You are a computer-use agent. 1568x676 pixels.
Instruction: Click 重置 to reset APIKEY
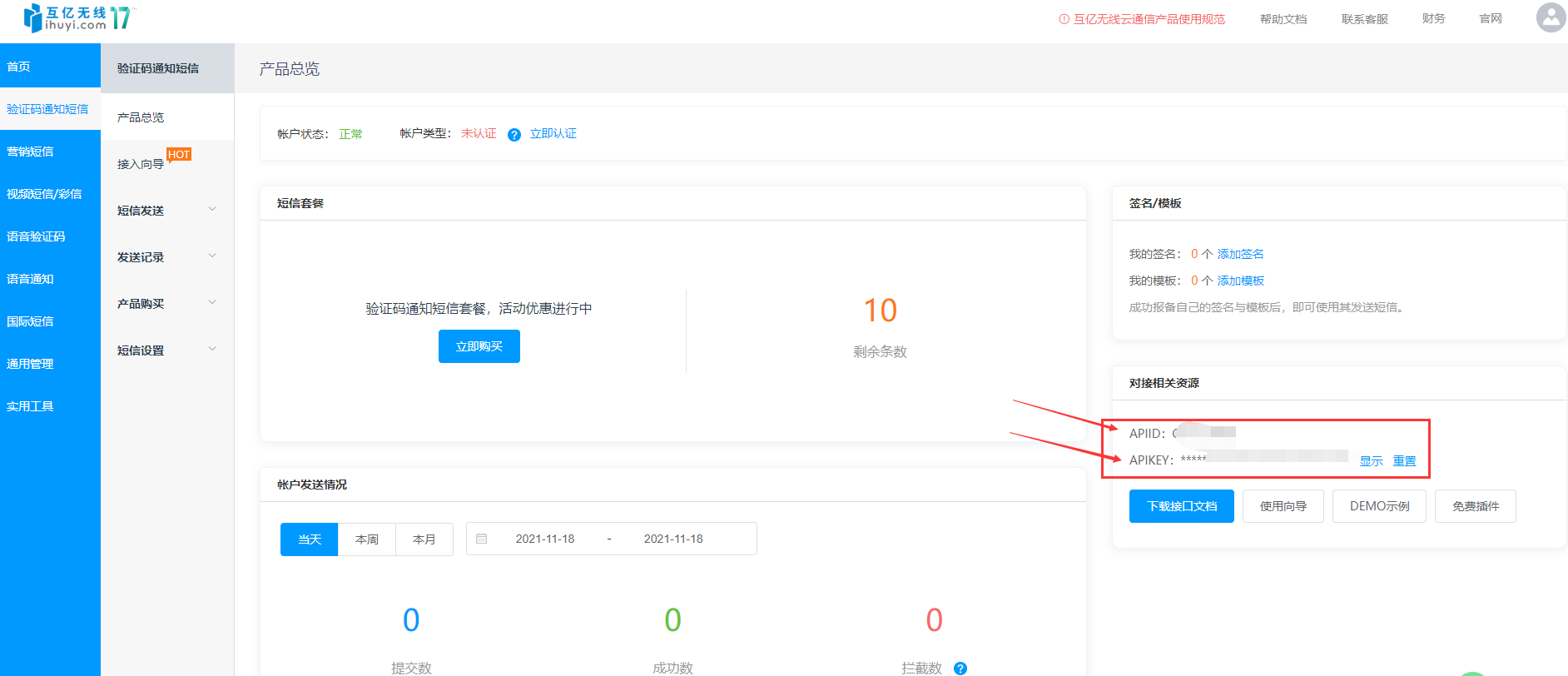pos(1405,460)
